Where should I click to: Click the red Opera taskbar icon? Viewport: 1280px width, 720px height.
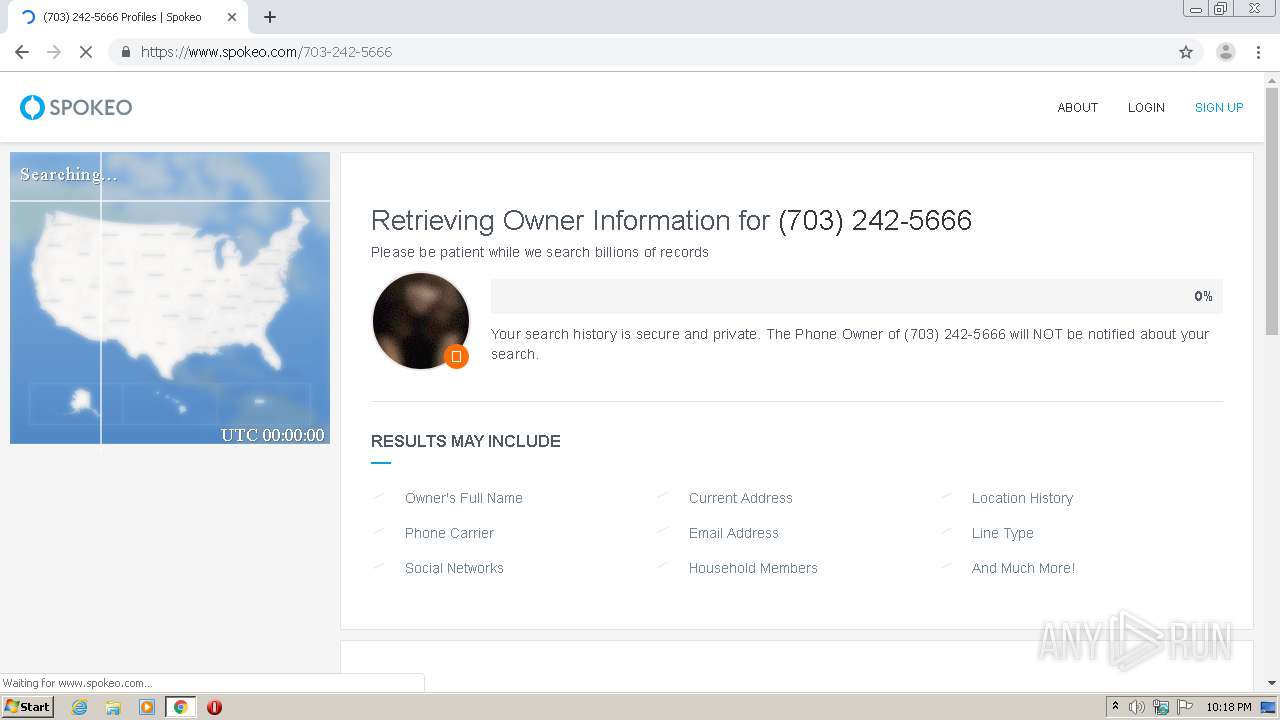214,707
